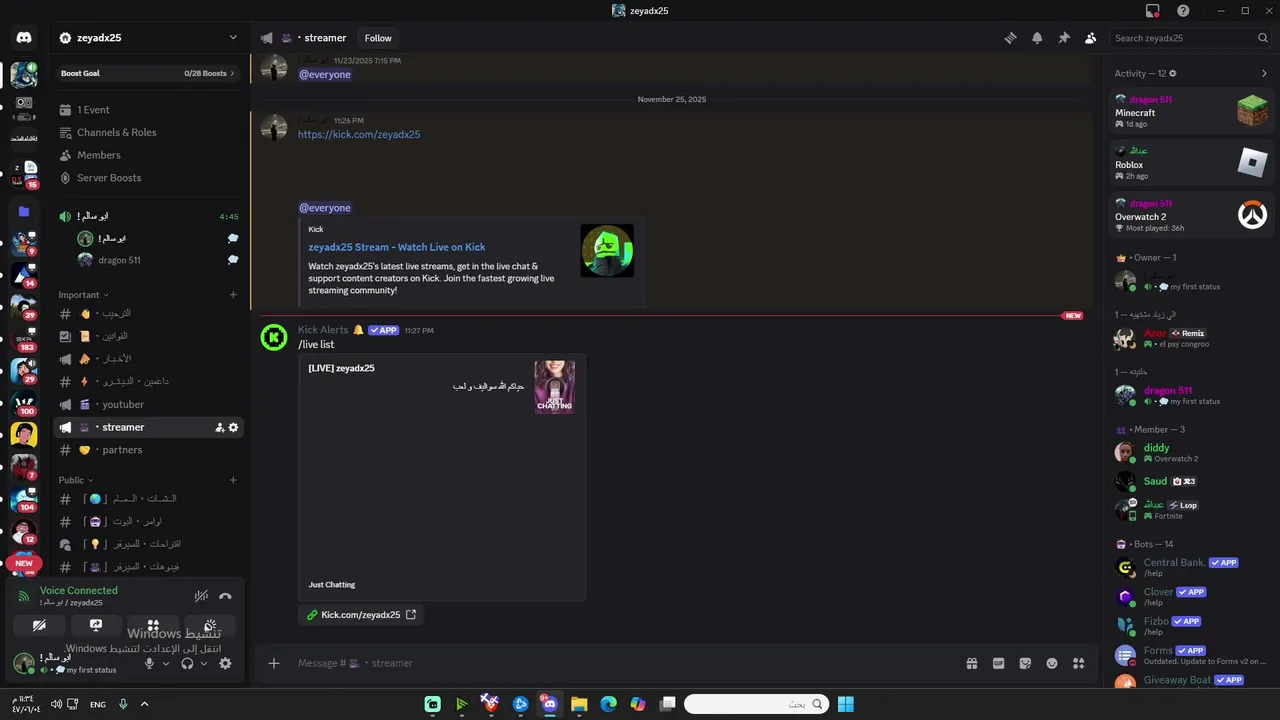Image resolution: width=1280 pixels, height=720 pixels.
Task: Open Microsoft Edge from the taskbar
Action: (x=608, y=704)
